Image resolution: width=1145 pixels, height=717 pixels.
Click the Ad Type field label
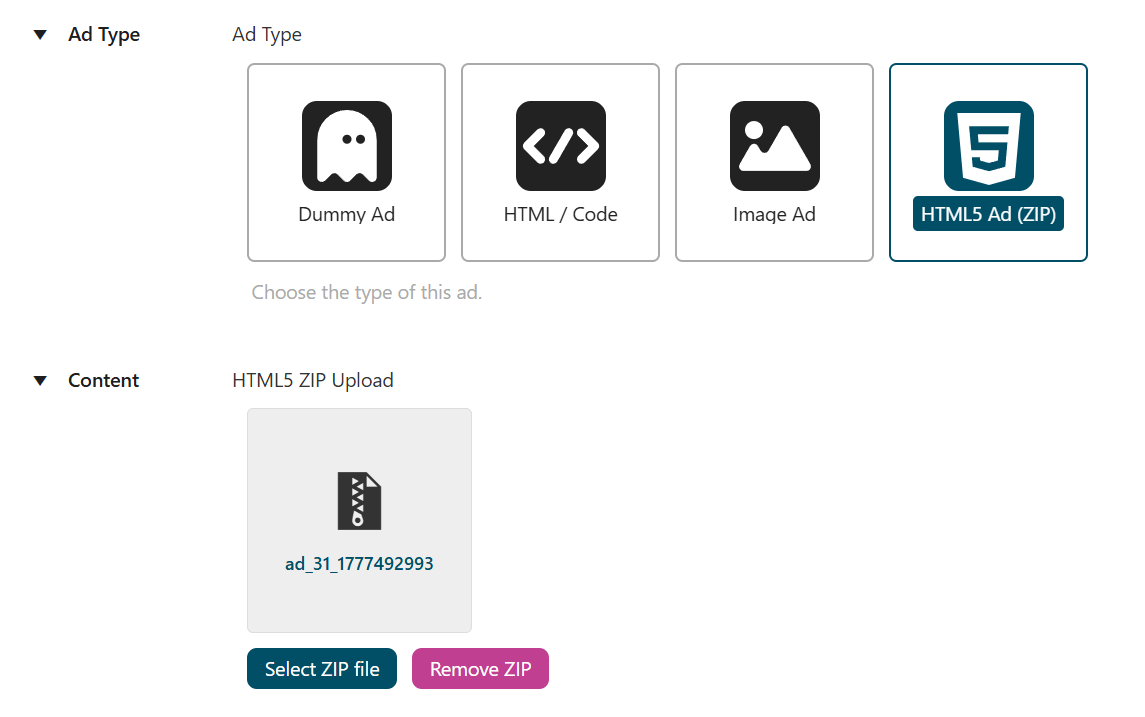point(267,34)
